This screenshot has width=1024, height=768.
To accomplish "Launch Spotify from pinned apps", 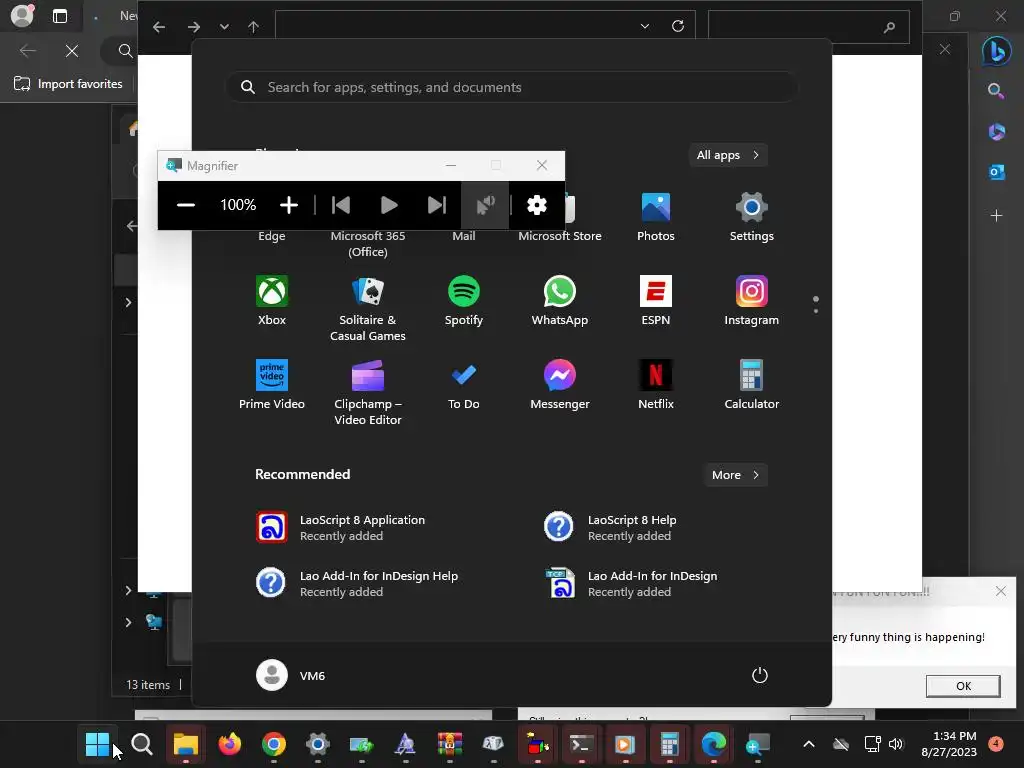I will [464, 301].
